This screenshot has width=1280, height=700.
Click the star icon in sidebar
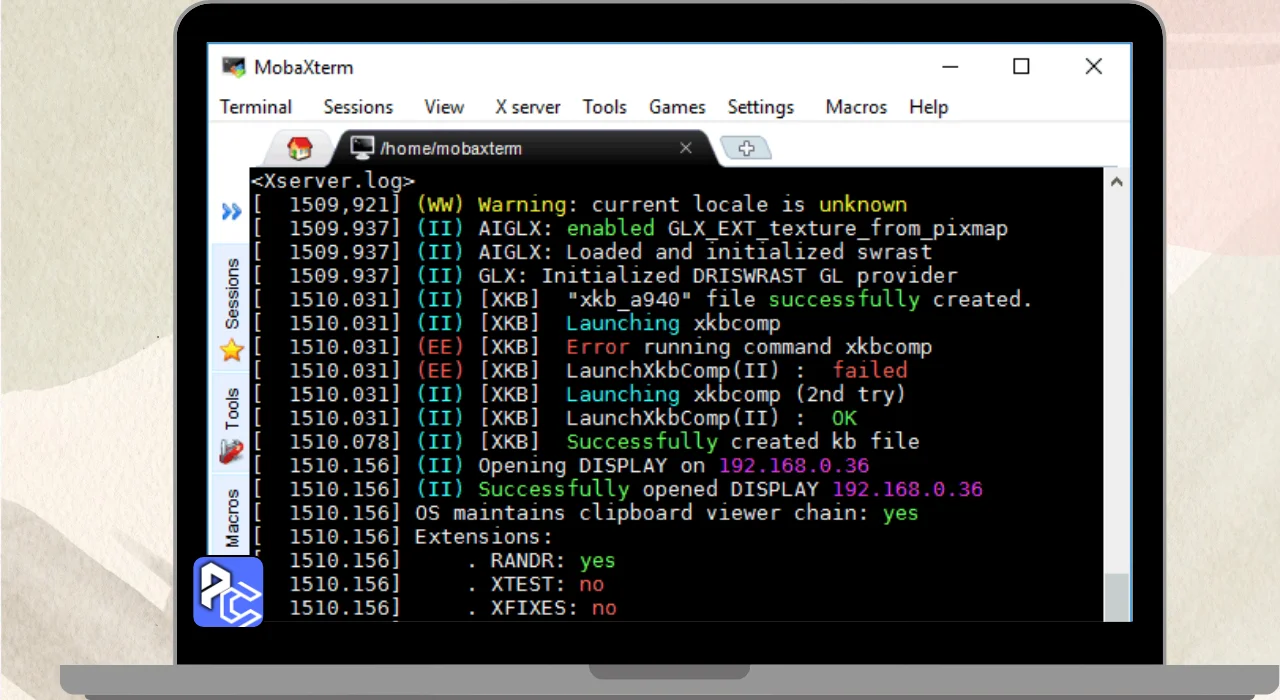coord(232,350)
